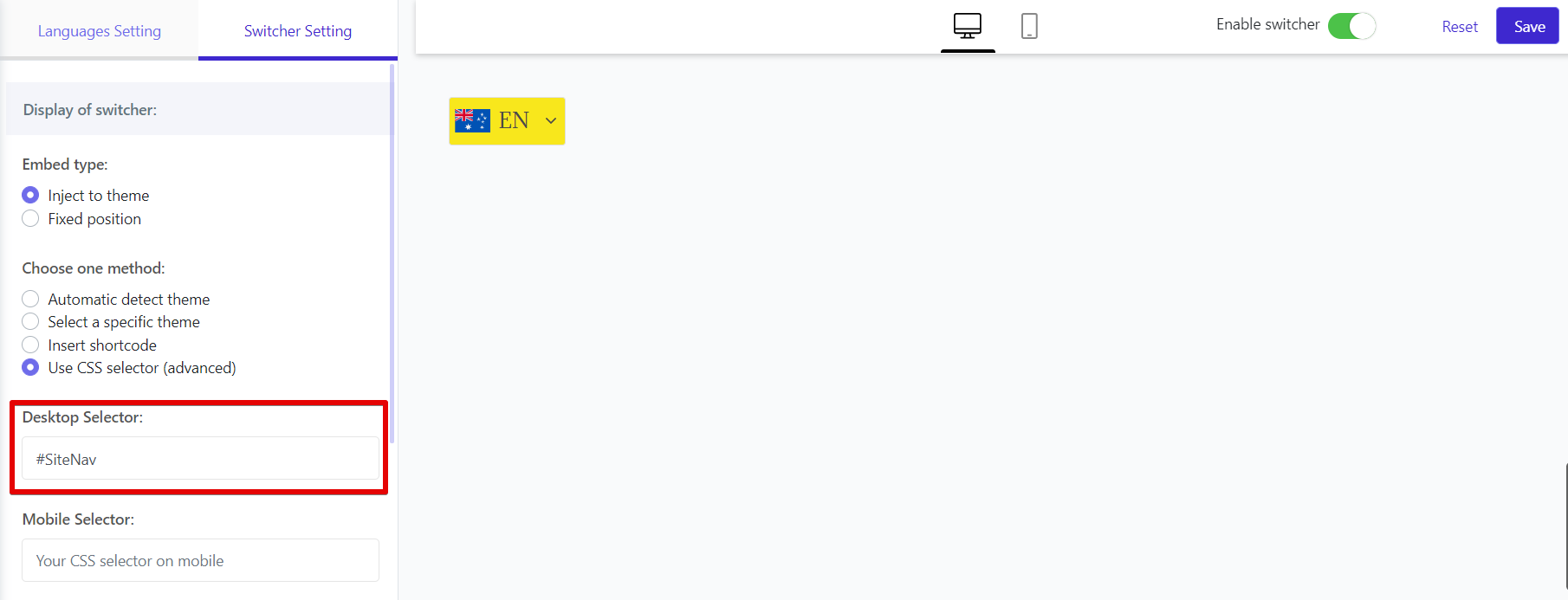Choose Automatic detect theme method
Screen dimensions: 1568x600
(x=30, y=299)
